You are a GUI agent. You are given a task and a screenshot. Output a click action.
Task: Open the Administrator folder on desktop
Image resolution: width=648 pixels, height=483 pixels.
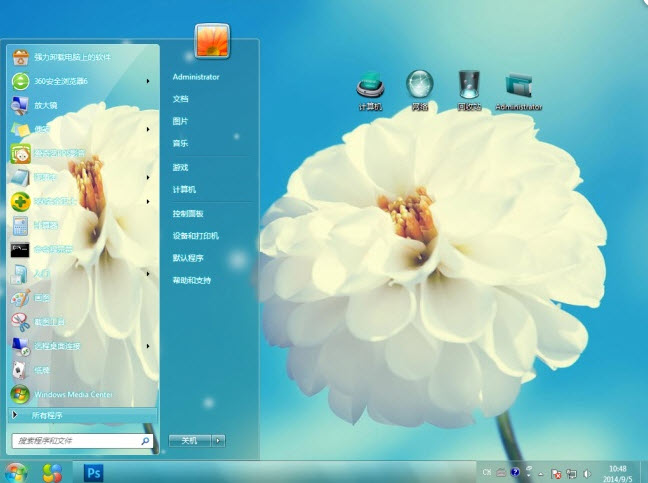click(518, 88)
